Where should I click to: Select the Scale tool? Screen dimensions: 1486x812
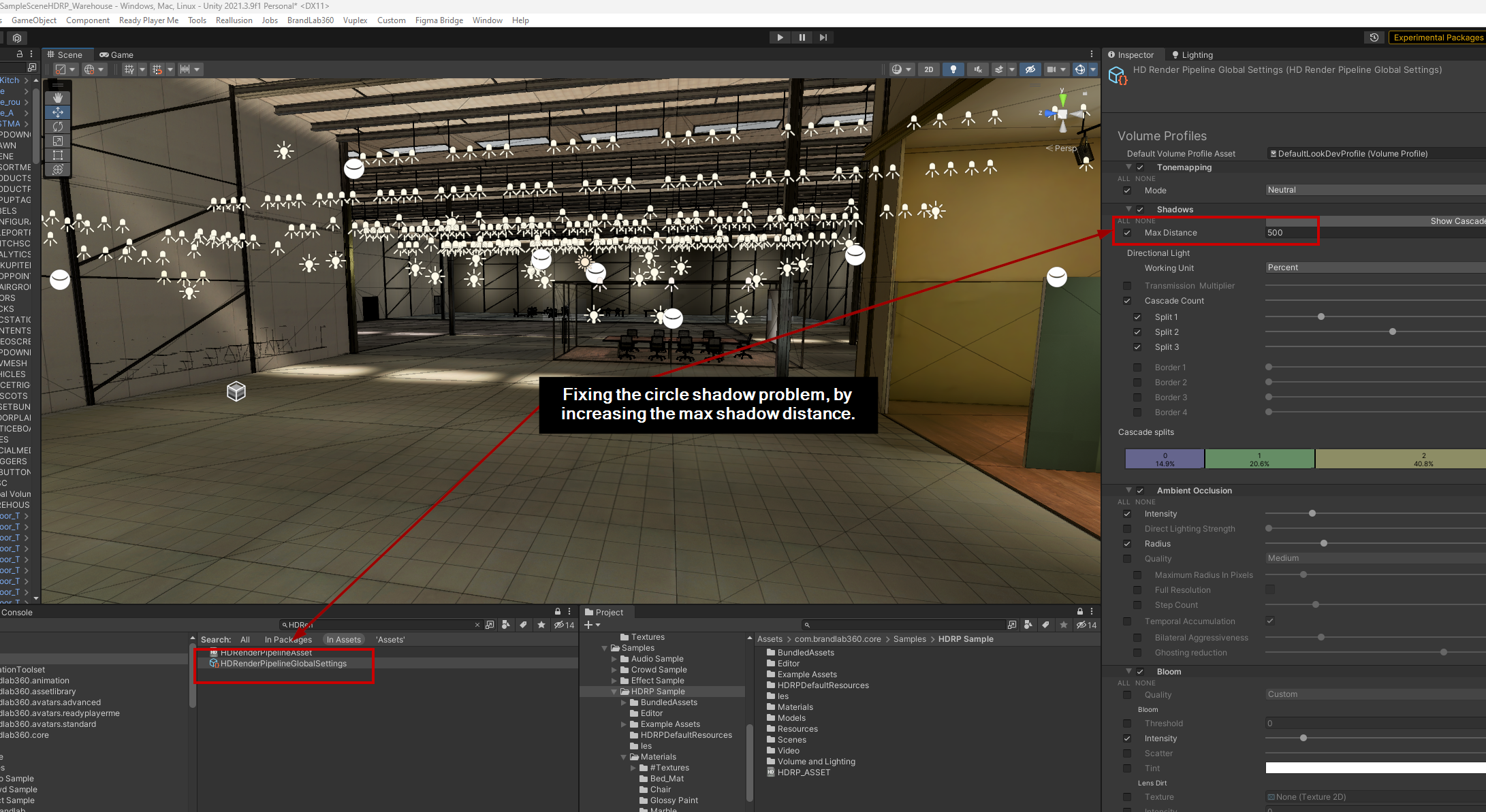(x=58, y=141)
